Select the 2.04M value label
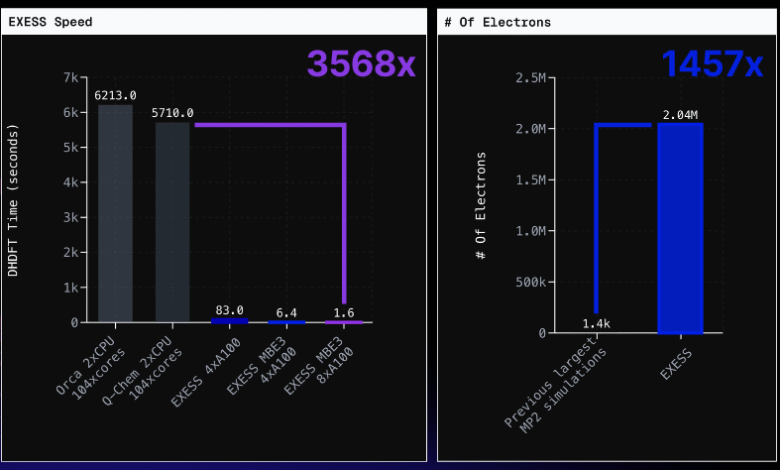Image resolution: width=780 pixels, height=470 pixels. click(680, 114)
